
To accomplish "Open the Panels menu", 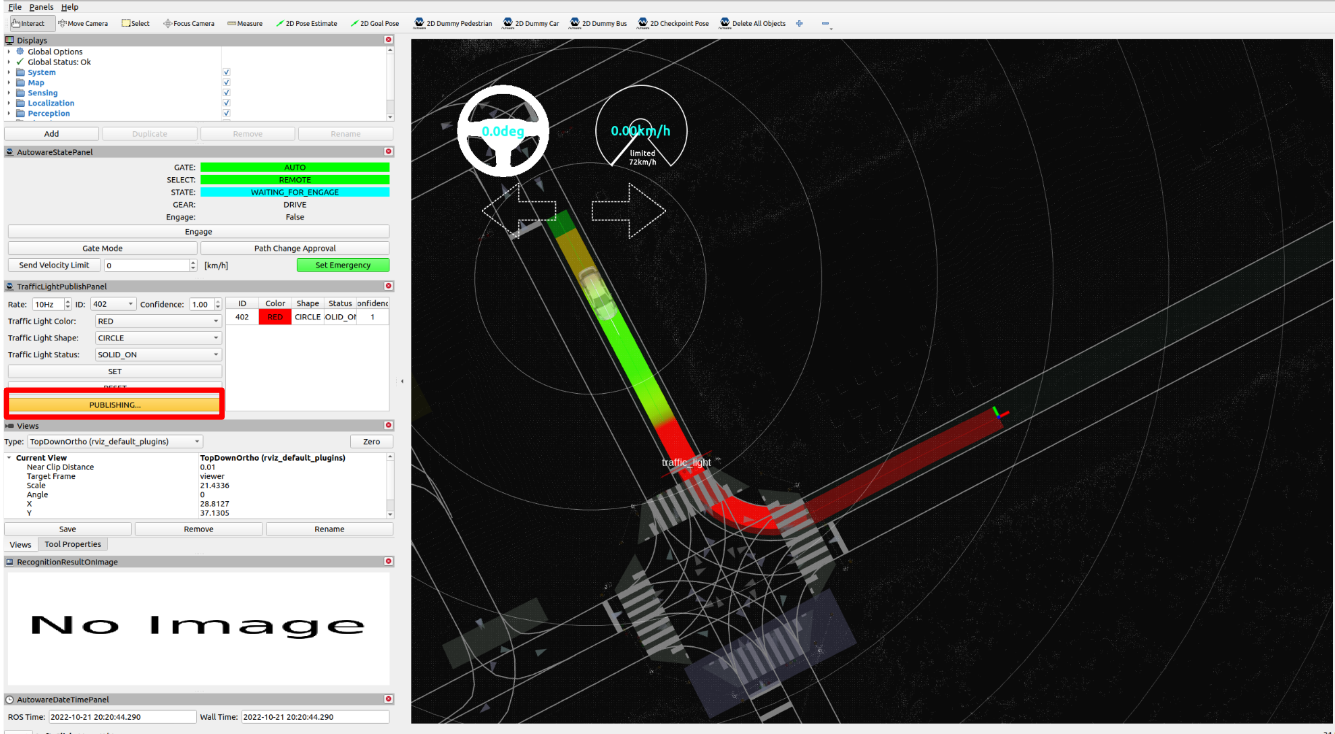I will 40,7.
